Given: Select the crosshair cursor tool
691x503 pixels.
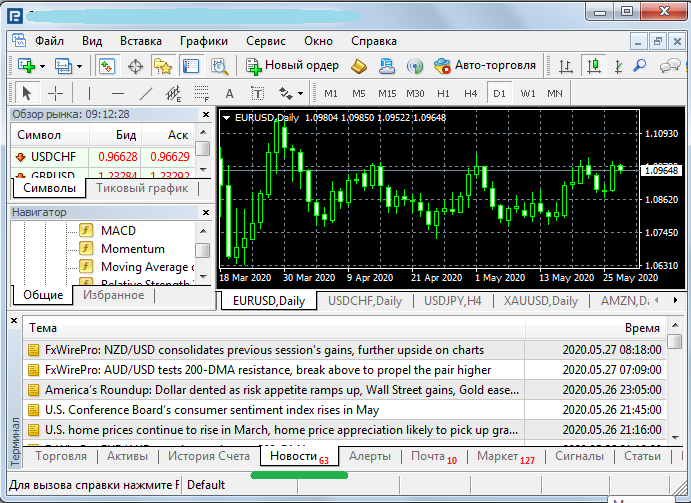Looking at the screenshot, I should click(55, 93).
